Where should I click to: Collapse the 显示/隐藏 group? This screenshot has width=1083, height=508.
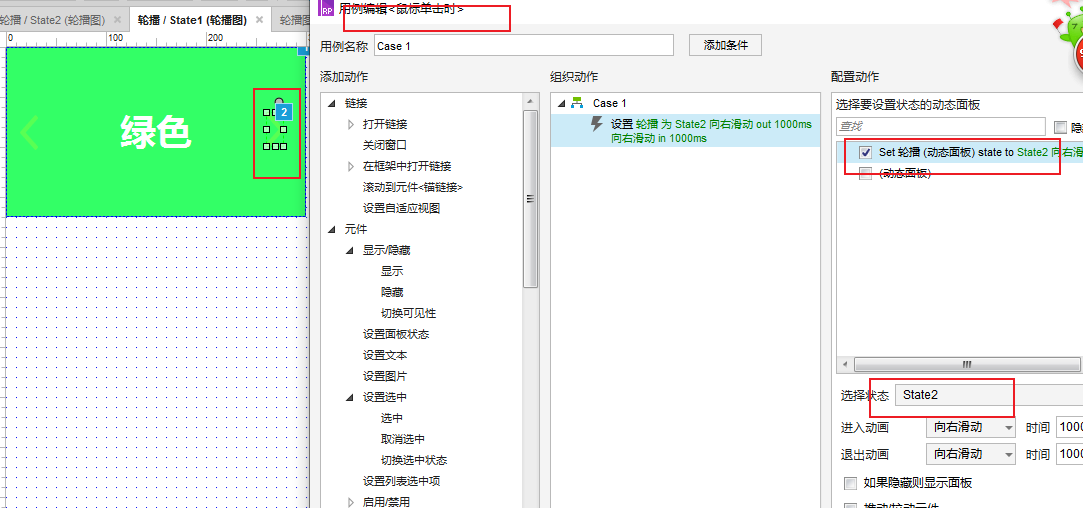coord(351,250)
